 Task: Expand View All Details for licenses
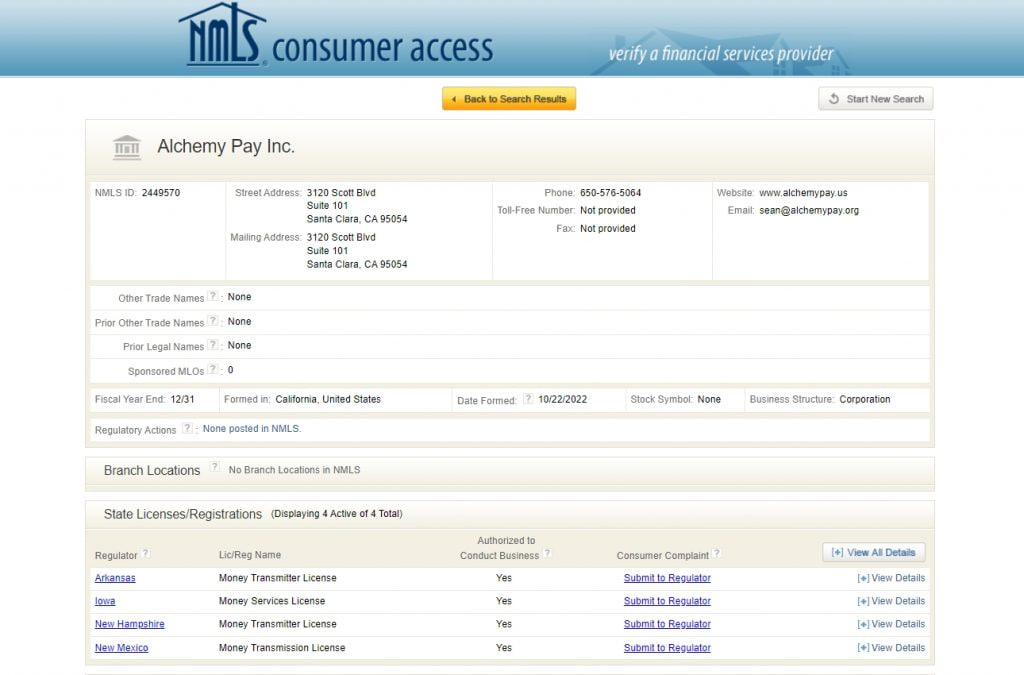(874, 552)
